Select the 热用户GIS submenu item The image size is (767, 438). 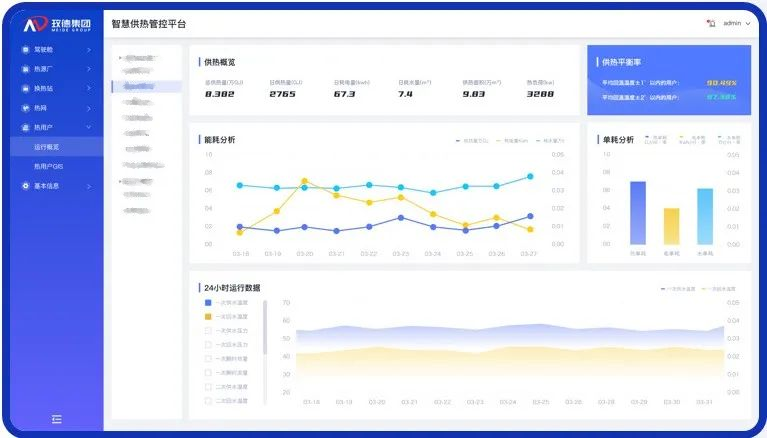pyautogui.click(x=57, y=166)
